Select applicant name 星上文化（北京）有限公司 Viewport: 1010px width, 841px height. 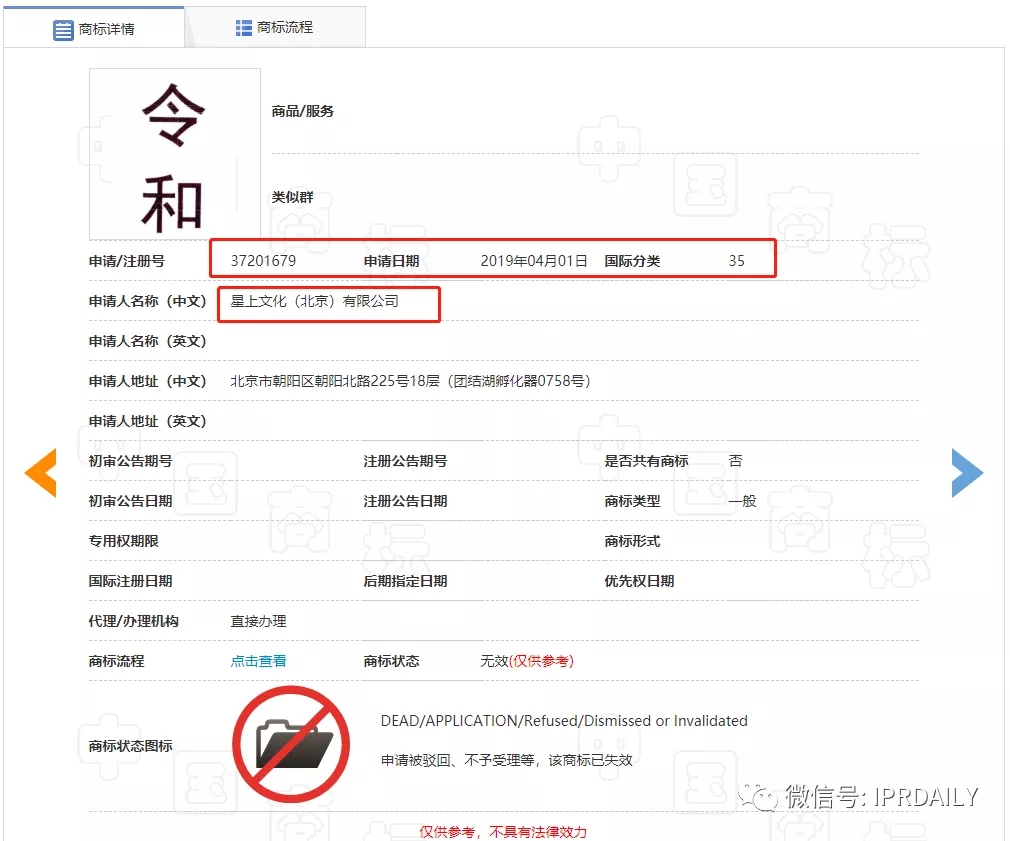pyautogui.click(x=314, y=301)
